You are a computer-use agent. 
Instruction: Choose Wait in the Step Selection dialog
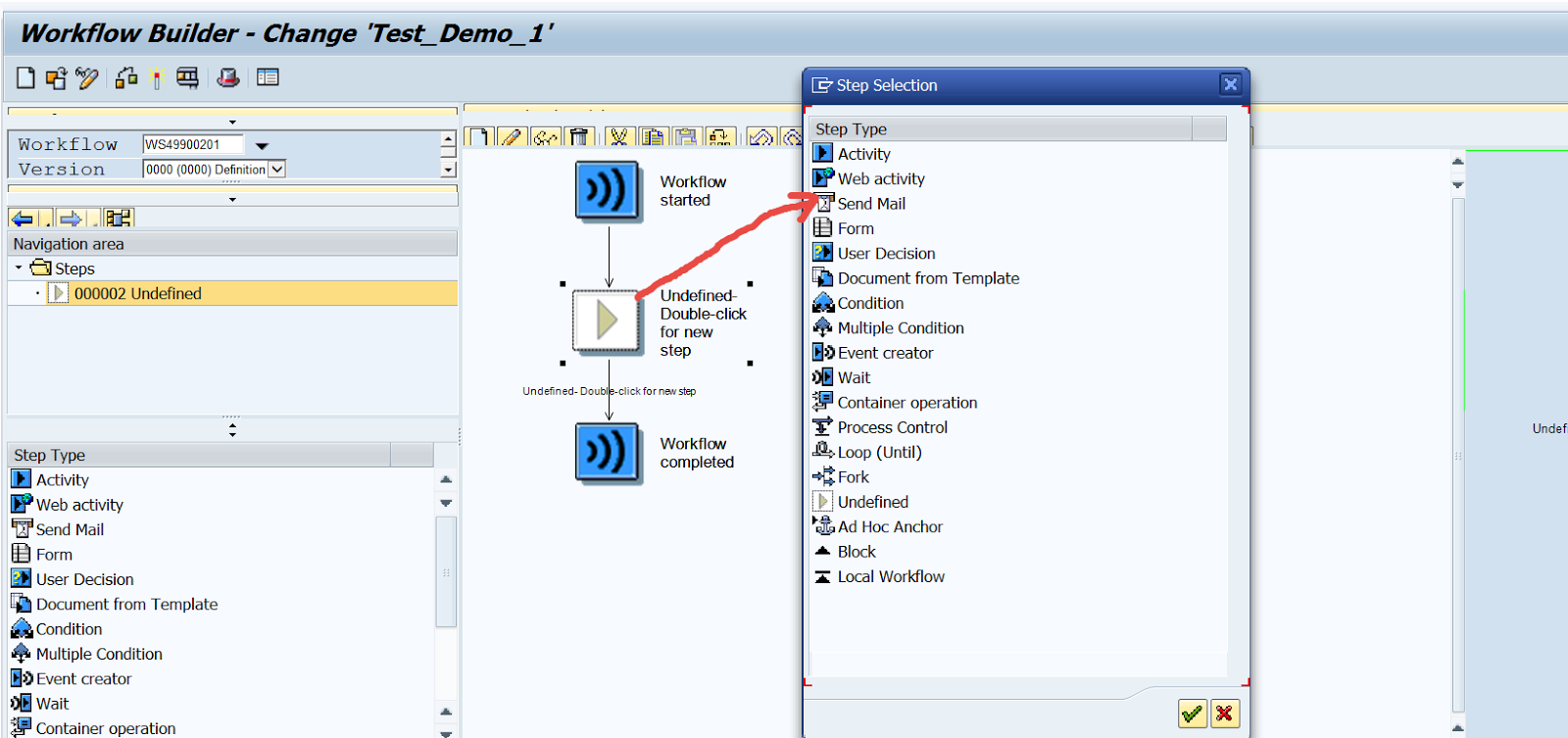coord(854,377)
